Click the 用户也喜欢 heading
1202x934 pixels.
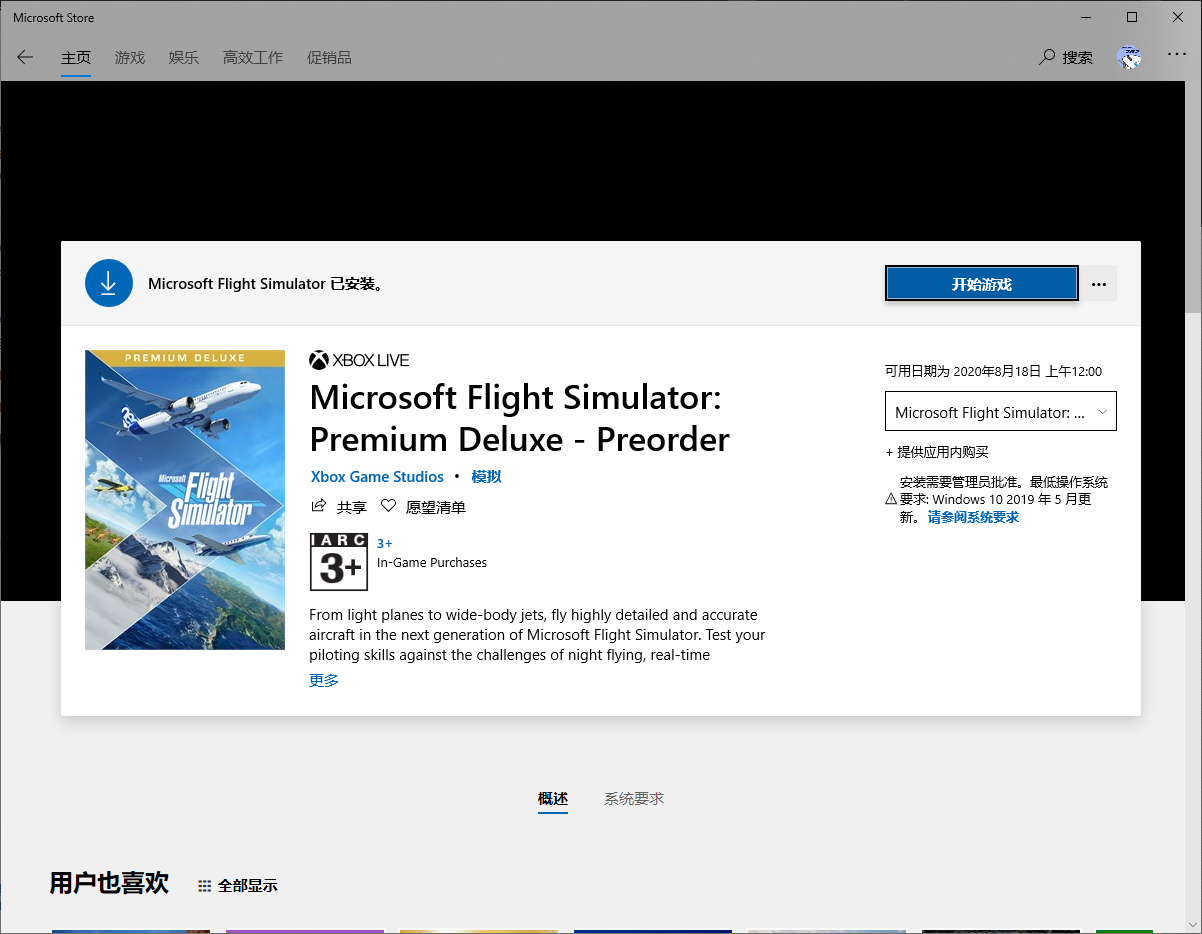(109, 883)
